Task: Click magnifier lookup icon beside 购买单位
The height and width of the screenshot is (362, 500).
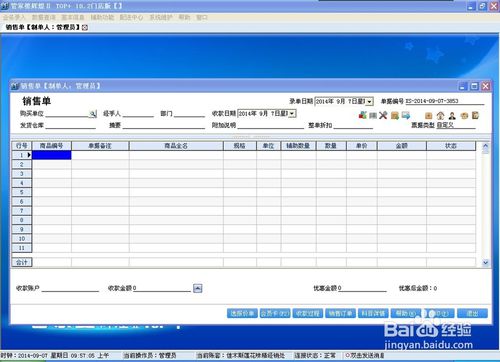Action: [93, 114]
